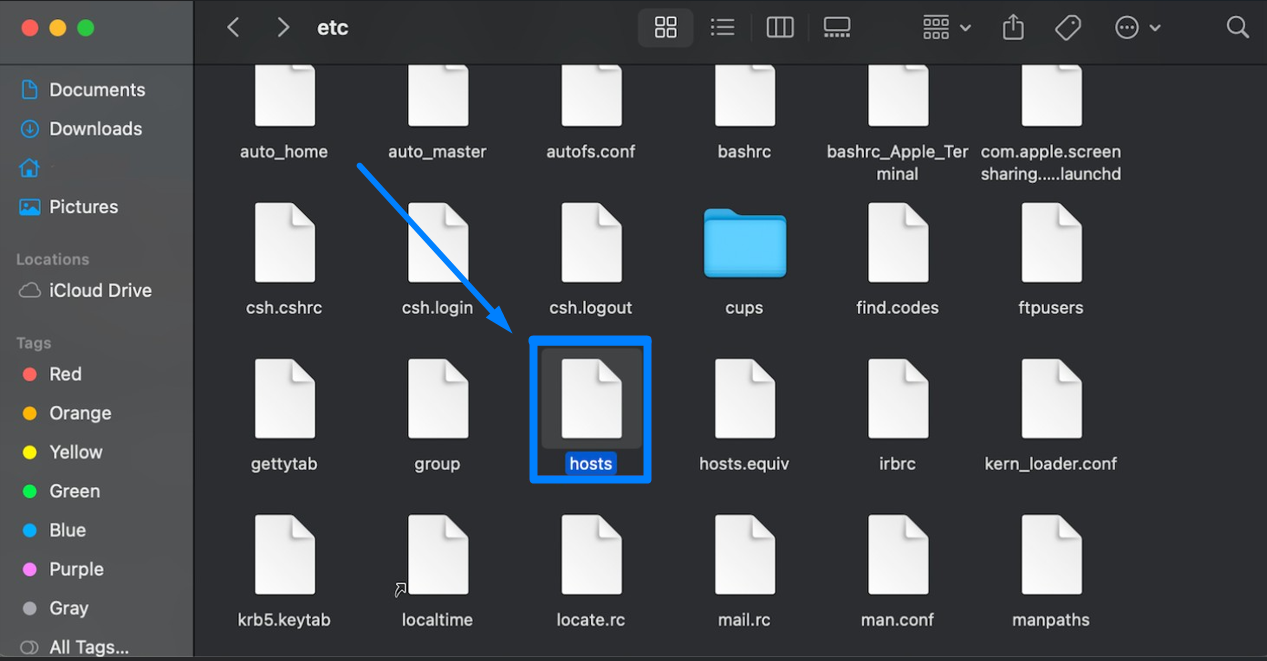Switch to column view
This screenshot has width=1267, height=661.
[779, 27]
